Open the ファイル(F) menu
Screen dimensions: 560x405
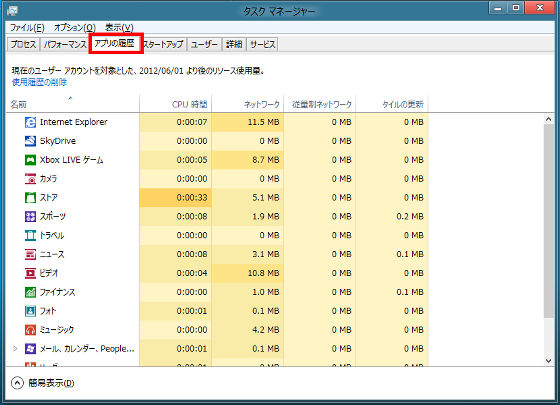[x=27, y=28]
